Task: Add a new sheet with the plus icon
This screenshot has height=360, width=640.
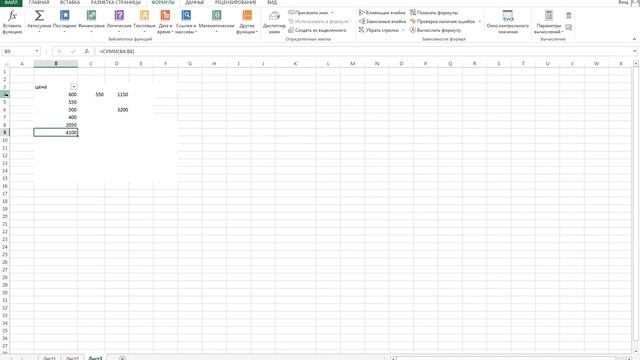Action: (122, 358)
